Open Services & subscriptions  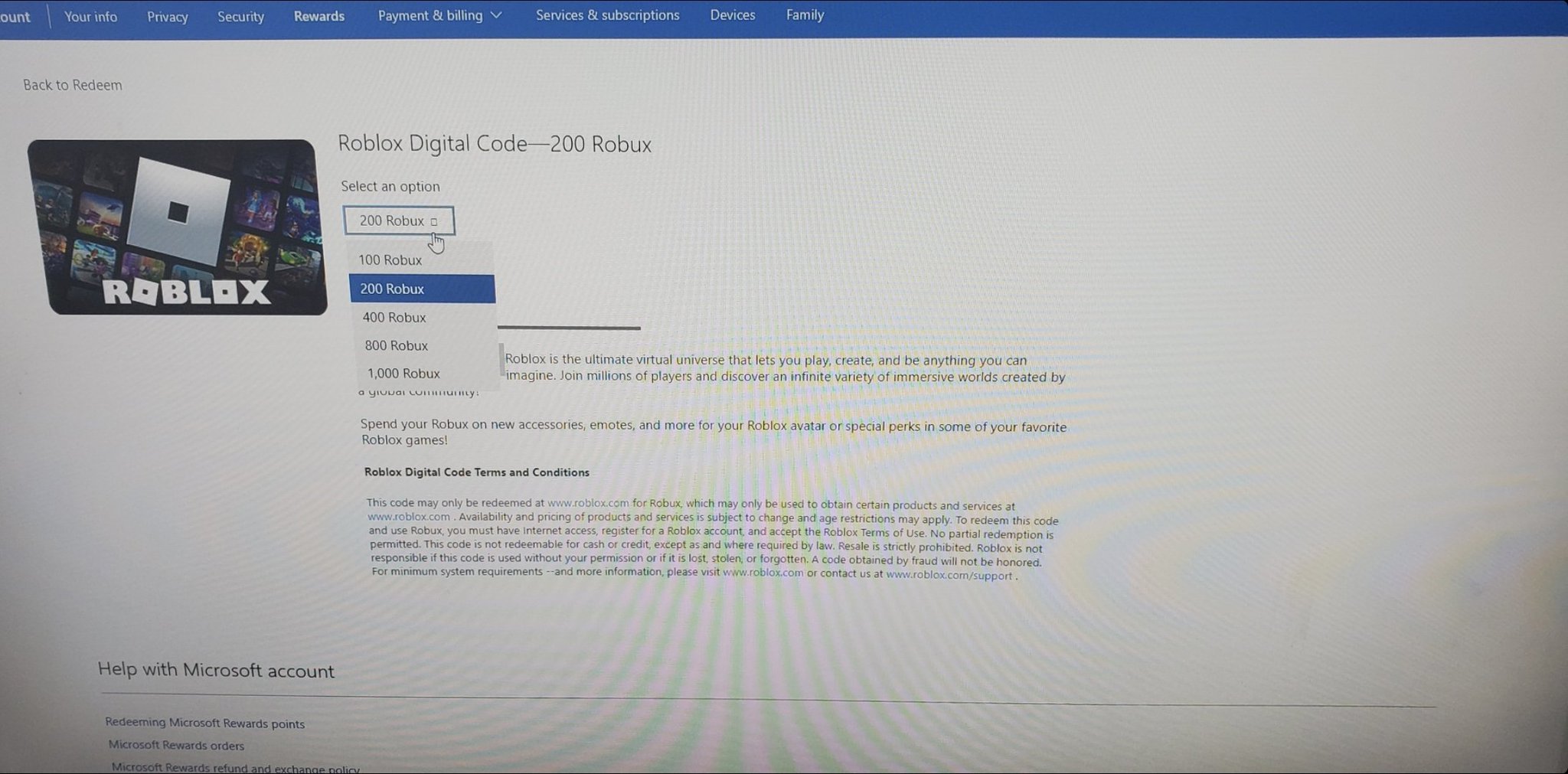(607, 15)
